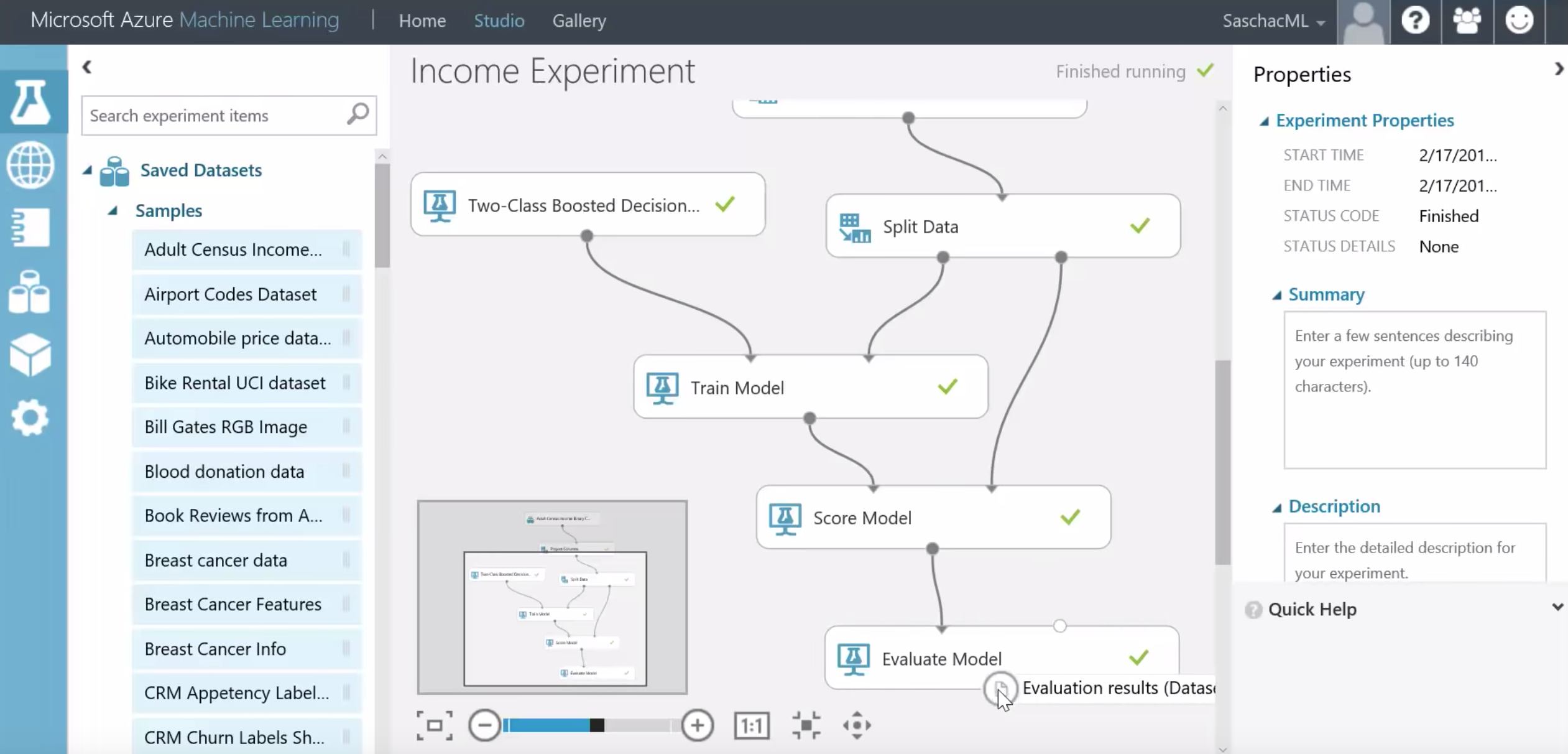Open the user profile avatar

pos(1363,22)
